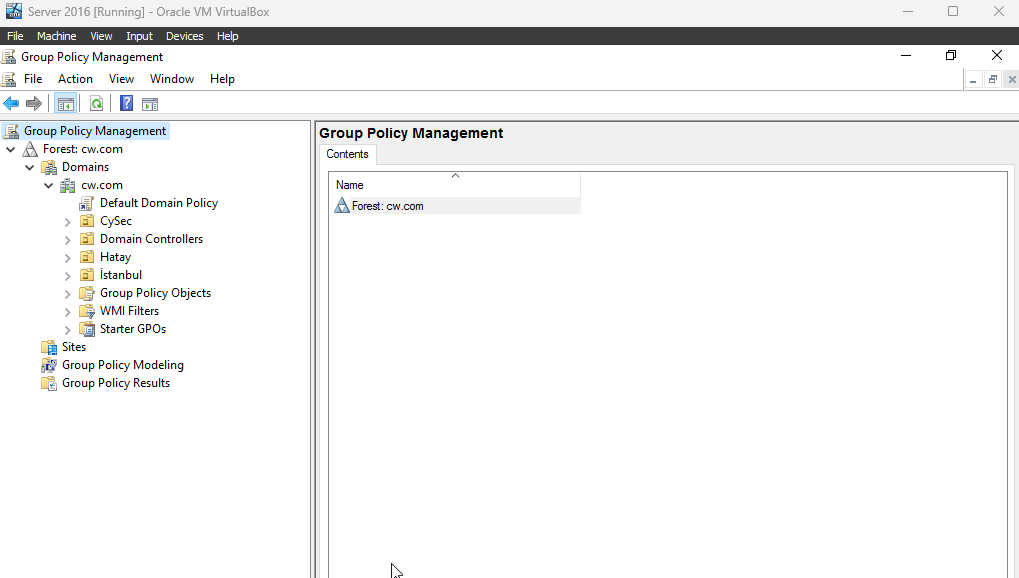
Task: Expand the Group Policy Objects container
Action: 68,294
